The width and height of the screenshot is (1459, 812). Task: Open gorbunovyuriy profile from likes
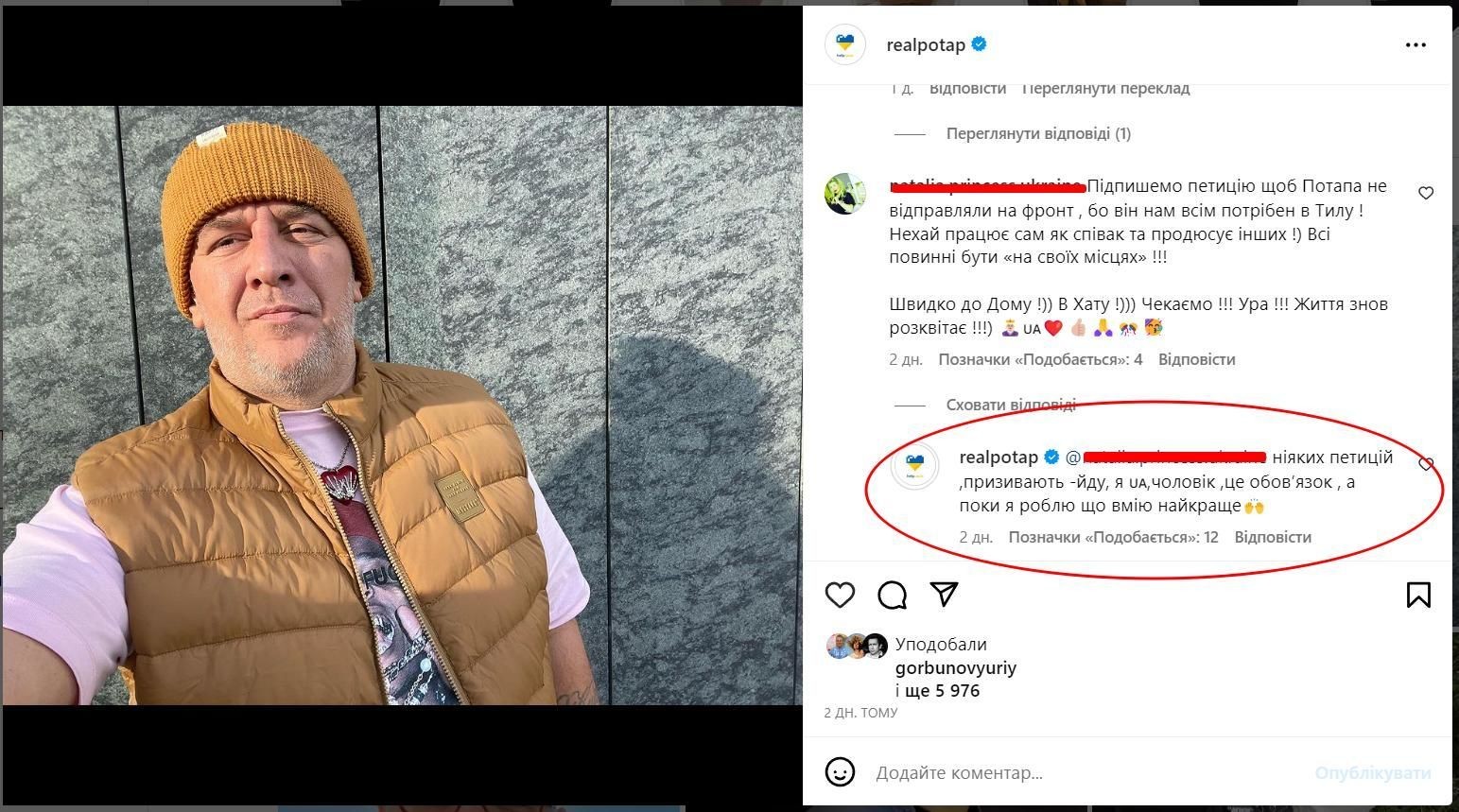[956, 667]
